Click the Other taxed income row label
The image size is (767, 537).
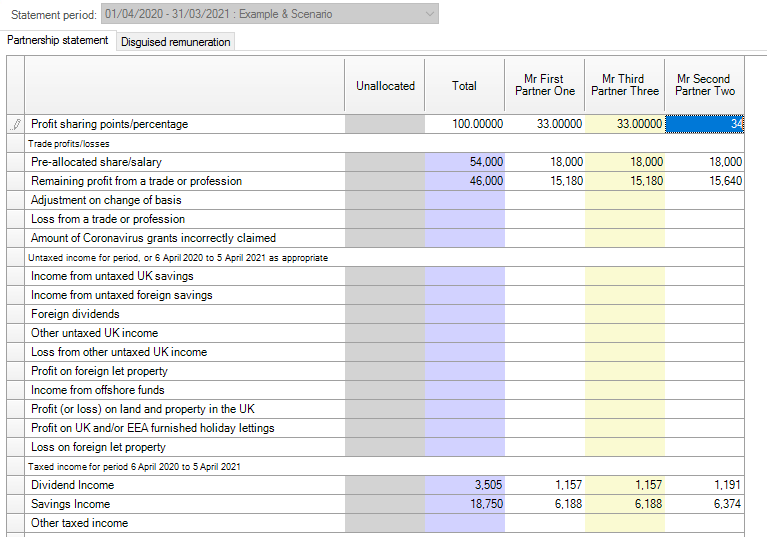point(80,523)
